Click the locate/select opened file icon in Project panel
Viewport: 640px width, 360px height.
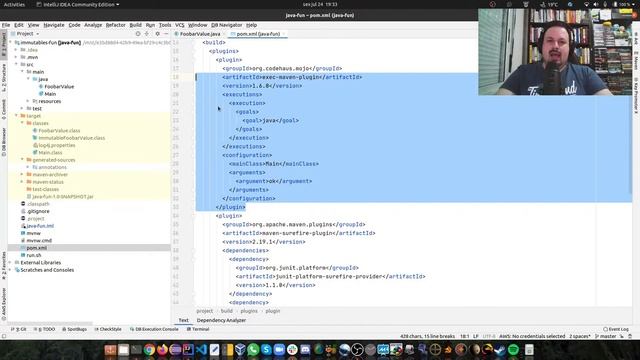(138, 34)
